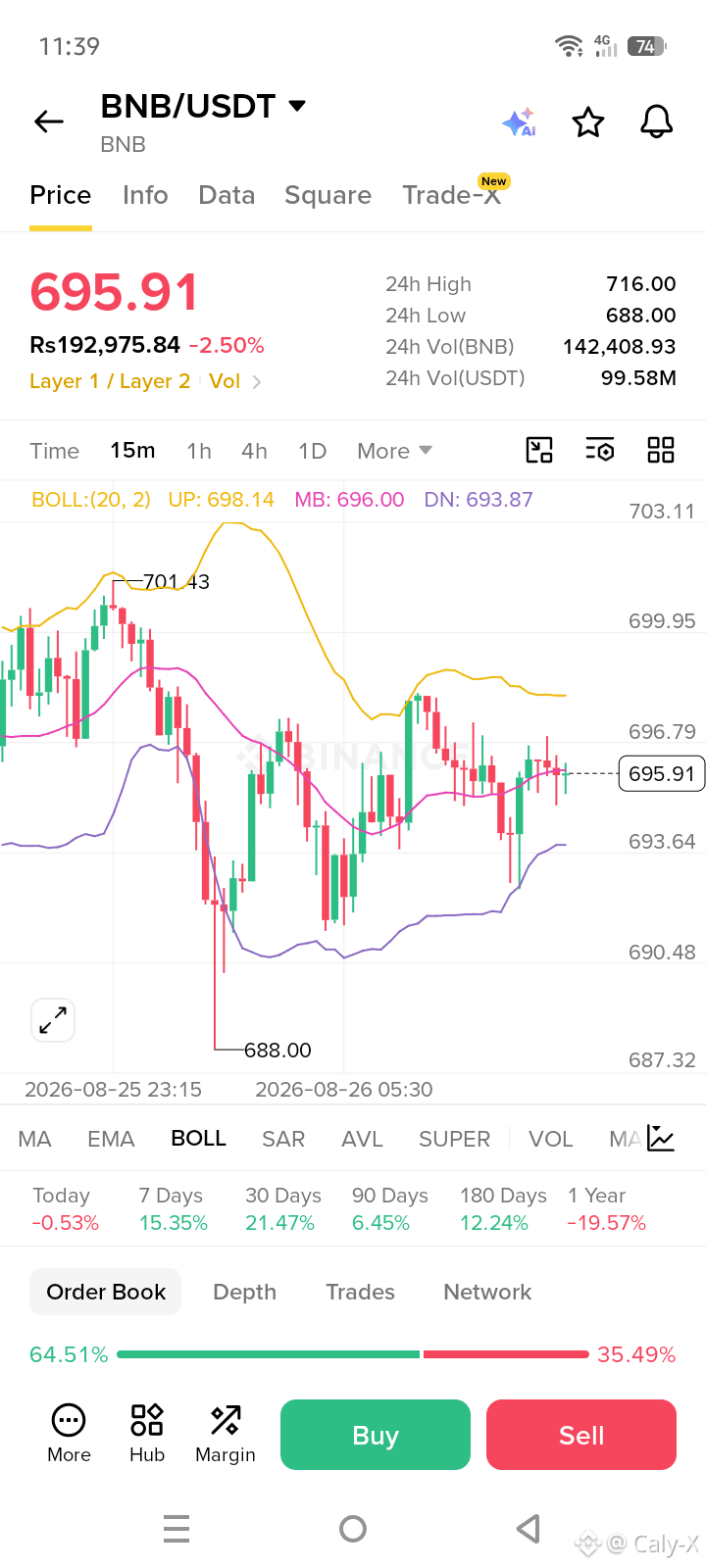Select the 1h chart interval
The image size is (706, 1568).
(199, 451)
